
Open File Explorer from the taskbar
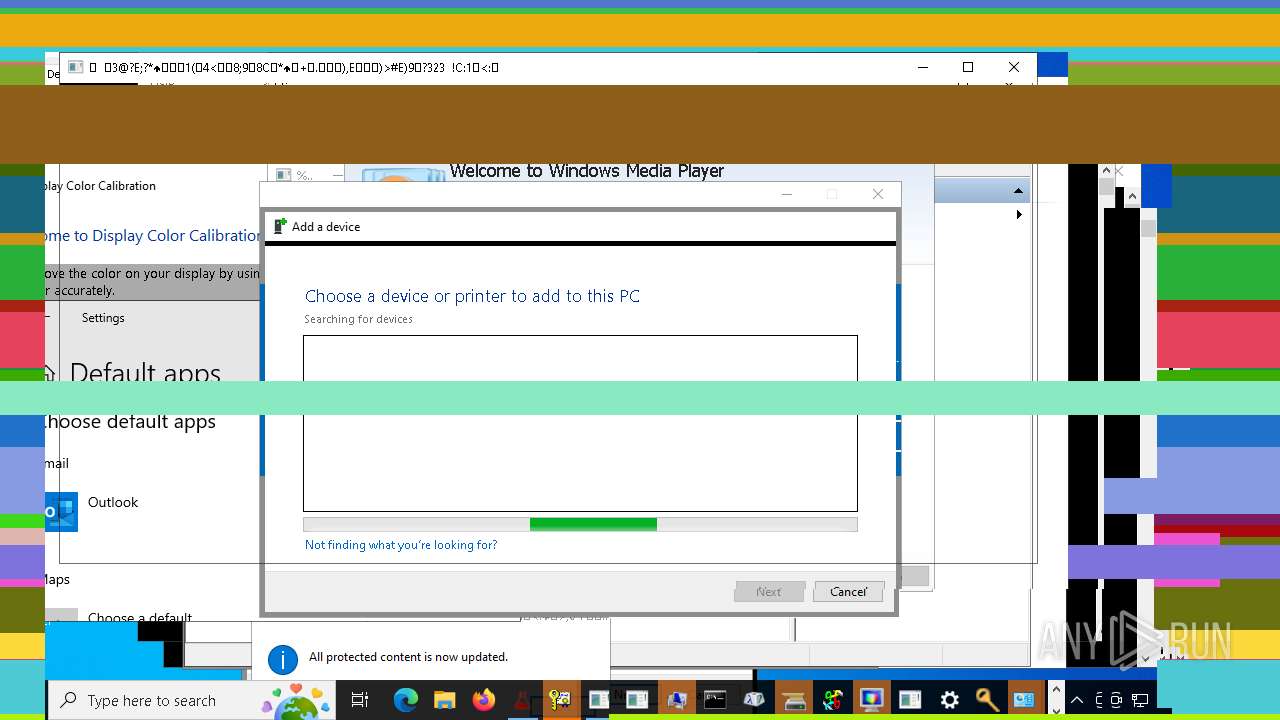[444, 700]
